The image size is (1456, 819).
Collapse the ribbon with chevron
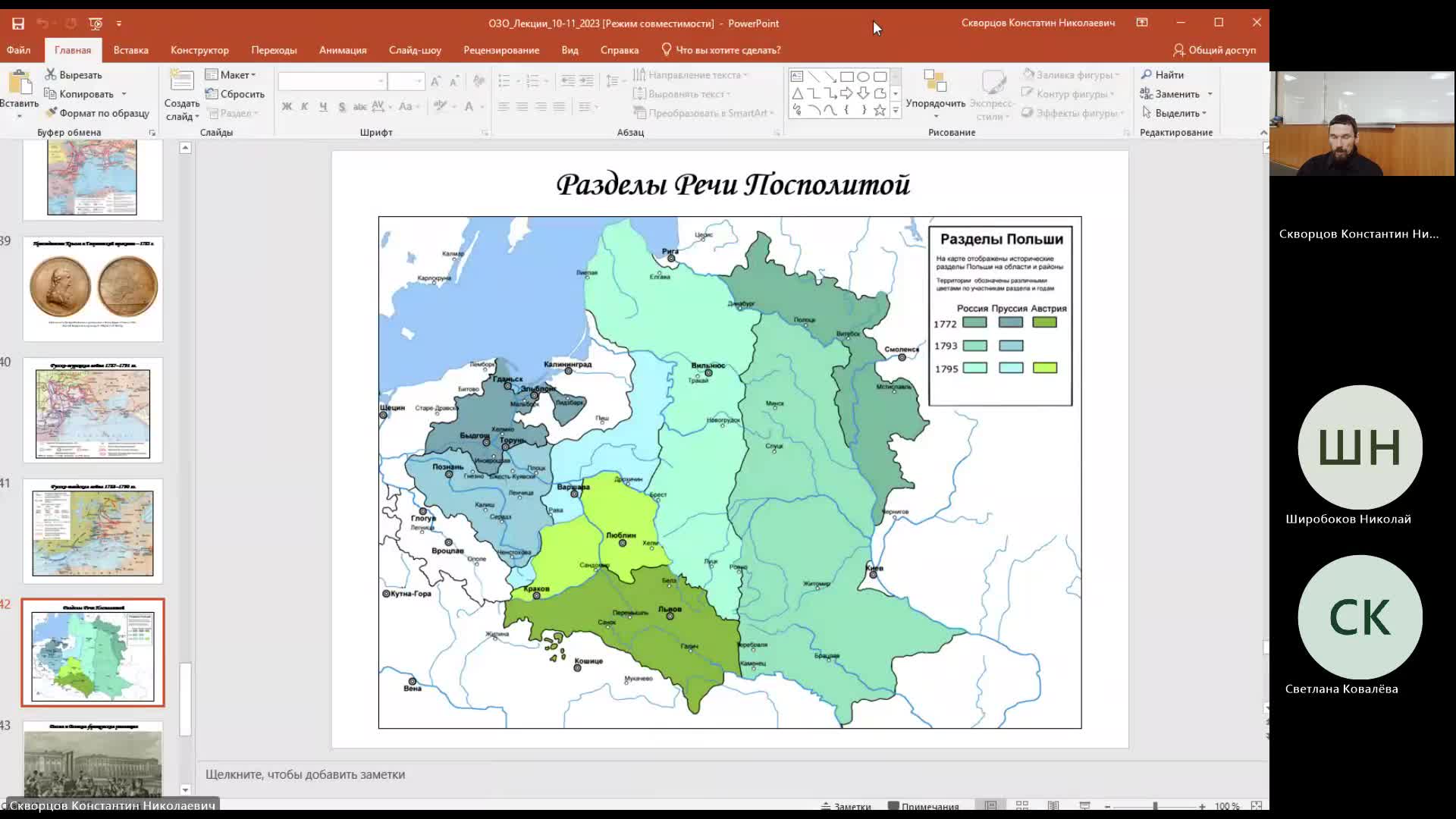[x=1263, y=132]
